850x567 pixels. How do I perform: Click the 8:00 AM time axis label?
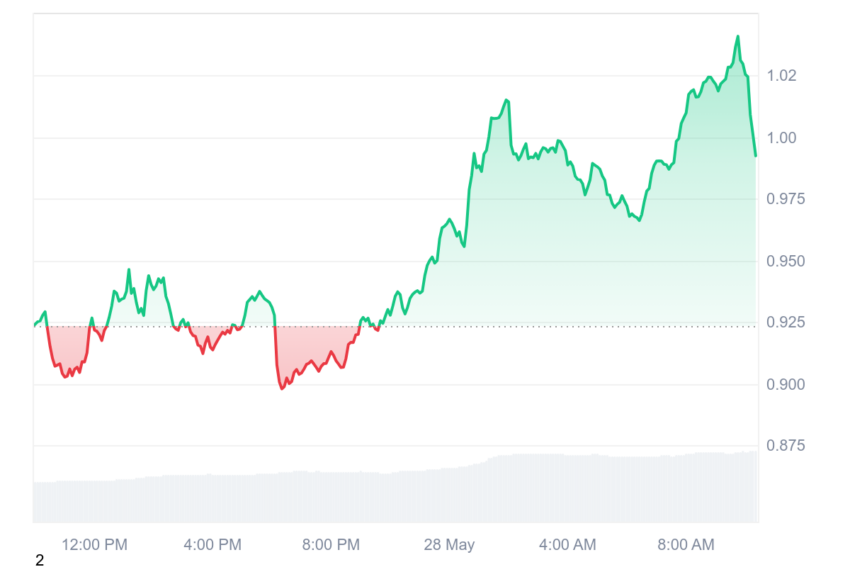click(x=686, y=544)
